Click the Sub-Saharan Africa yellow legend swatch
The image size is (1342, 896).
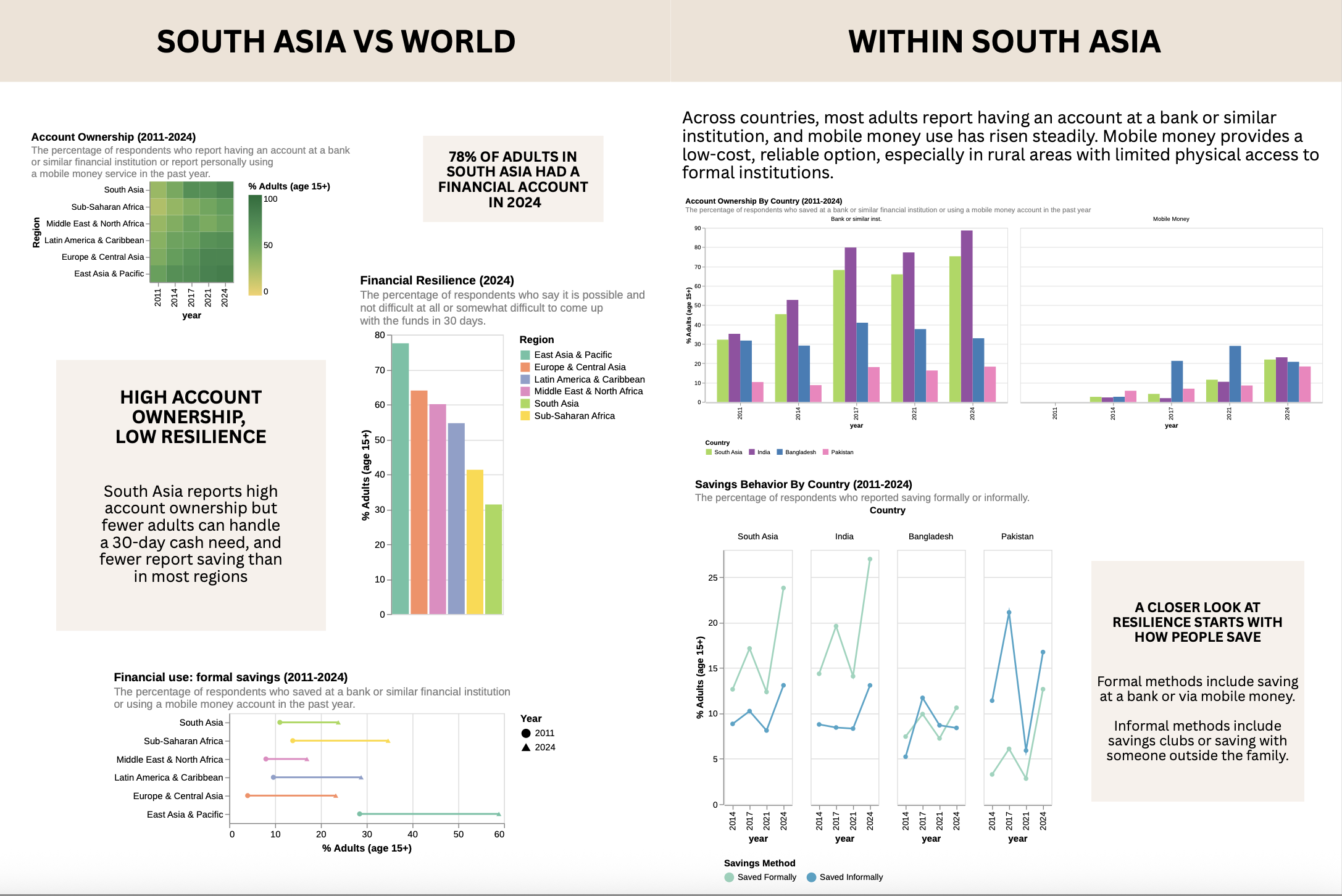click(x=525, y=416)
